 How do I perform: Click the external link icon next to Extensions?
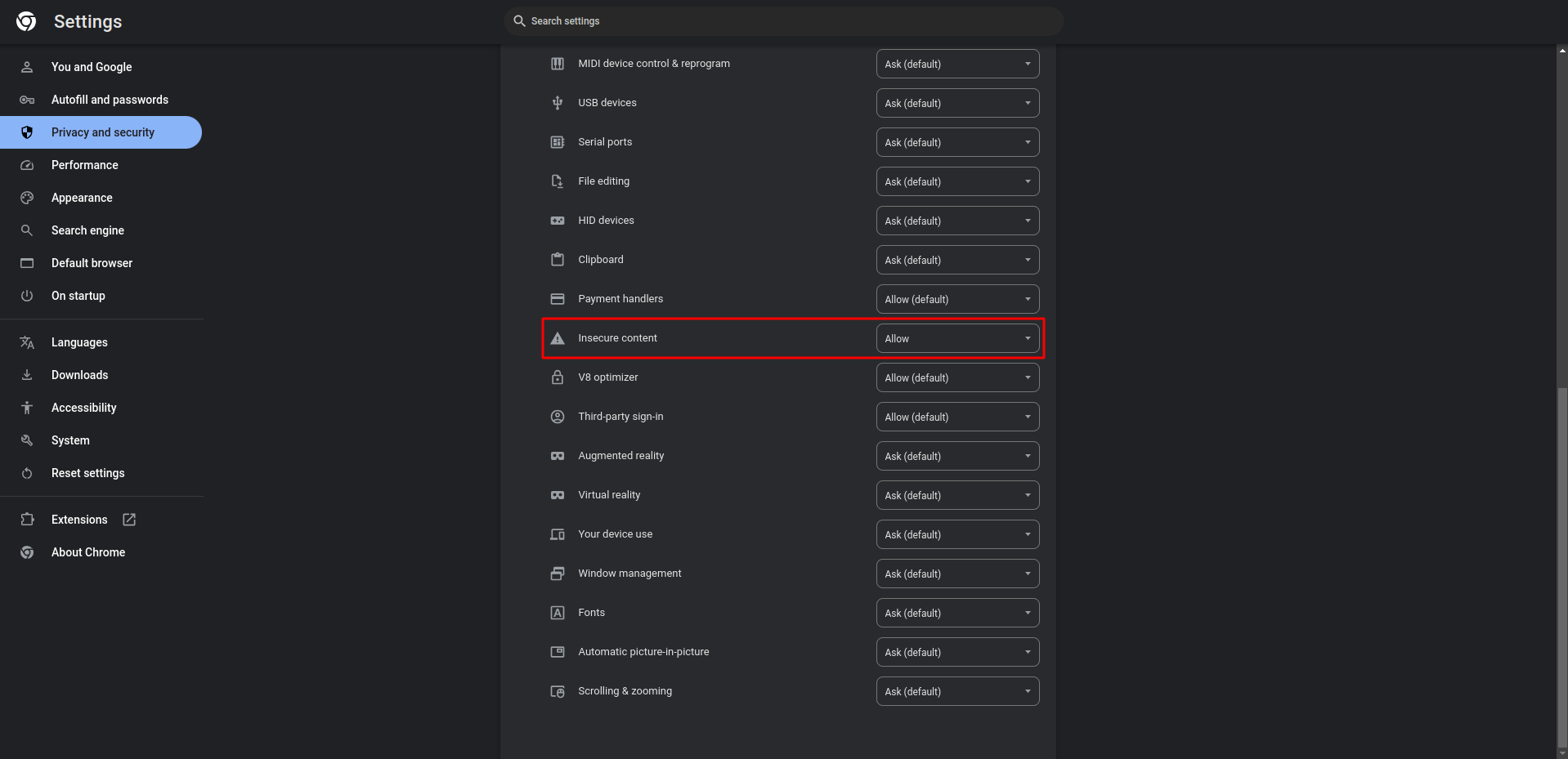pos(129,520)
